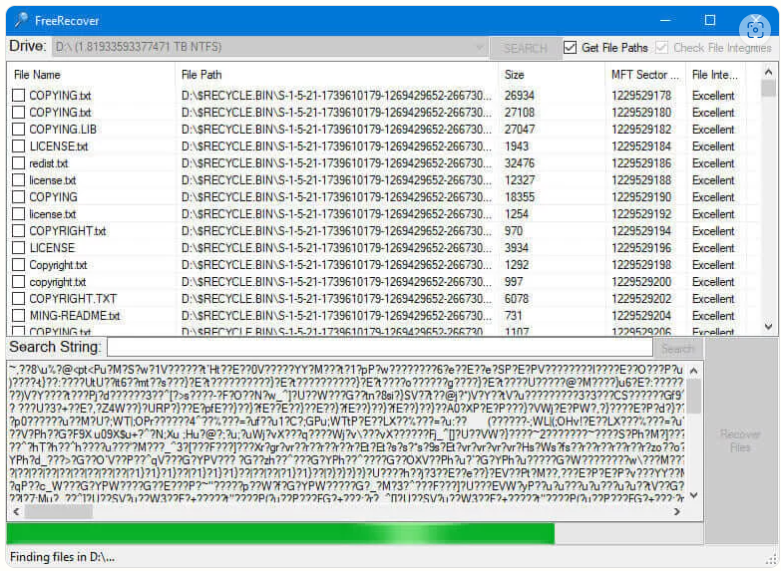Click the status text Finding files in D:\...
The width and height of the screenshot is (781, 571).
pyautogui.click(x=62, y=557)
